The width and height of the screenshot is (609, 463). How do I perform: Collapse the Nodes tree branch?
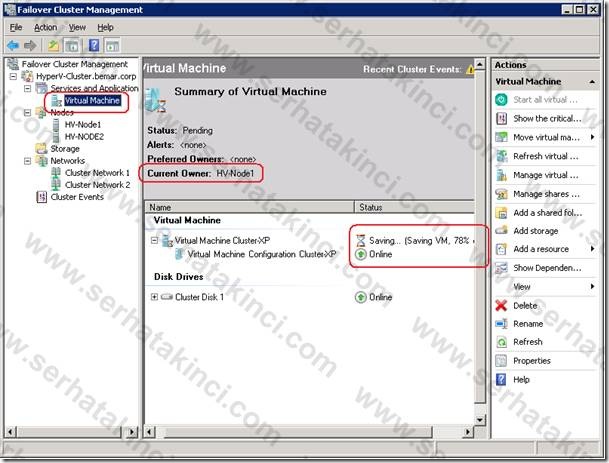tap(28, 113)
